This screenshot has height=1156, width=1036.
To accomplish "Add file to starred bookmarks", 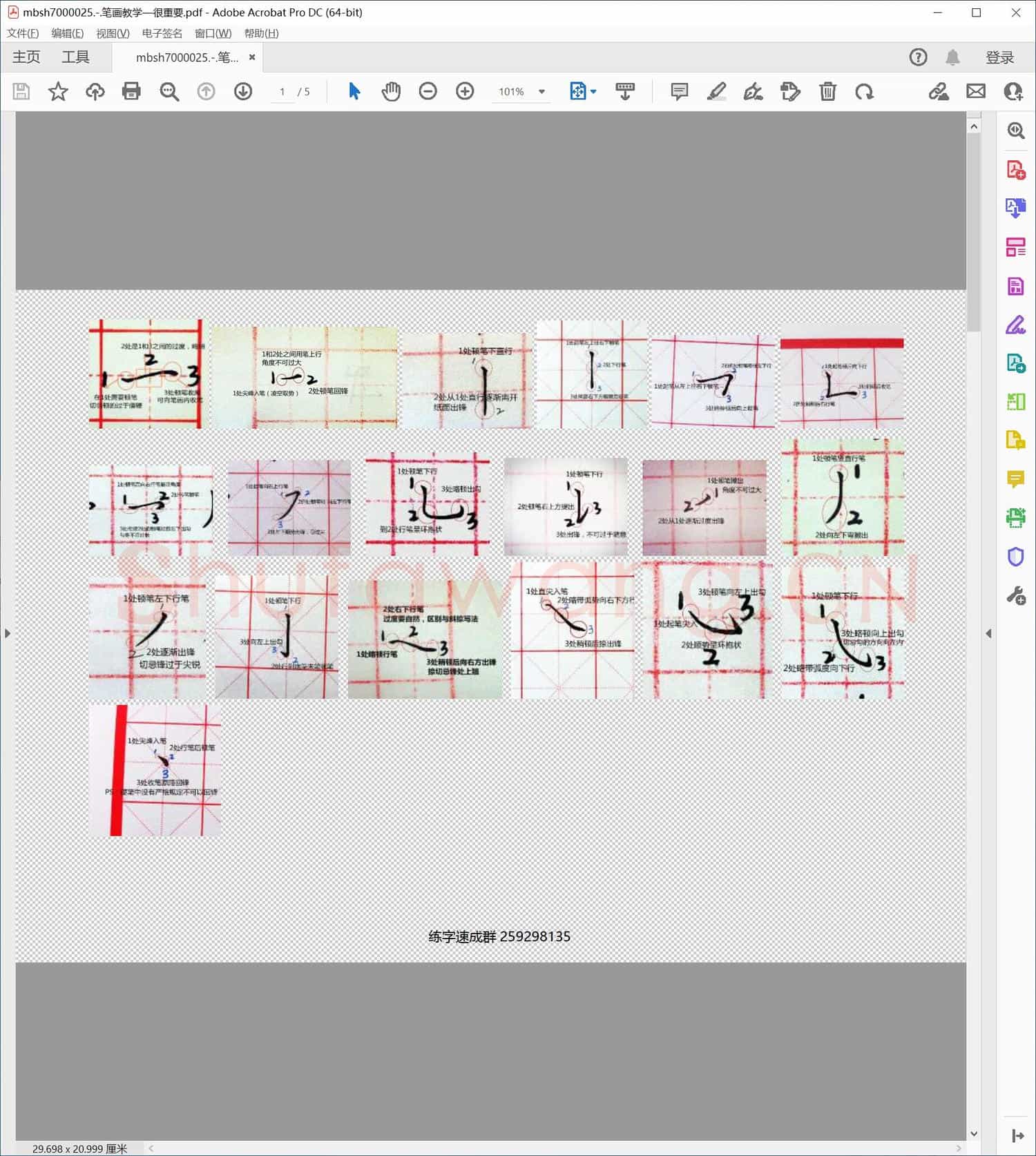I will (x=58, y=91).
